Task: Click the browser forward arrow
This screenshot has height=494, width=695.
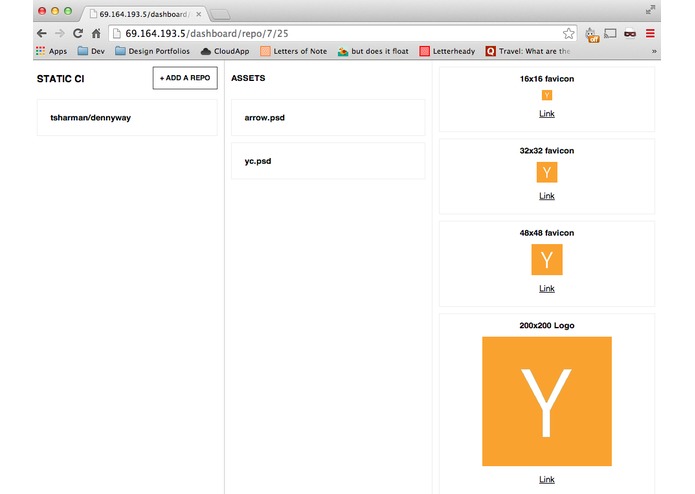Action: [x=60, y=34]
